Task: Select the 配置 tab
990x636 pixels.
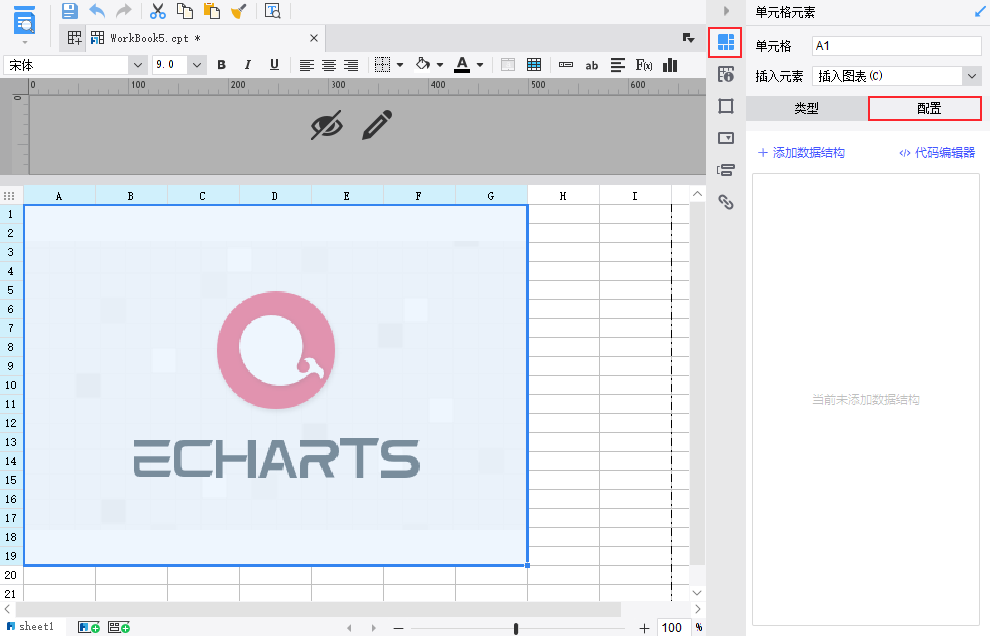Action: point(925,109)
